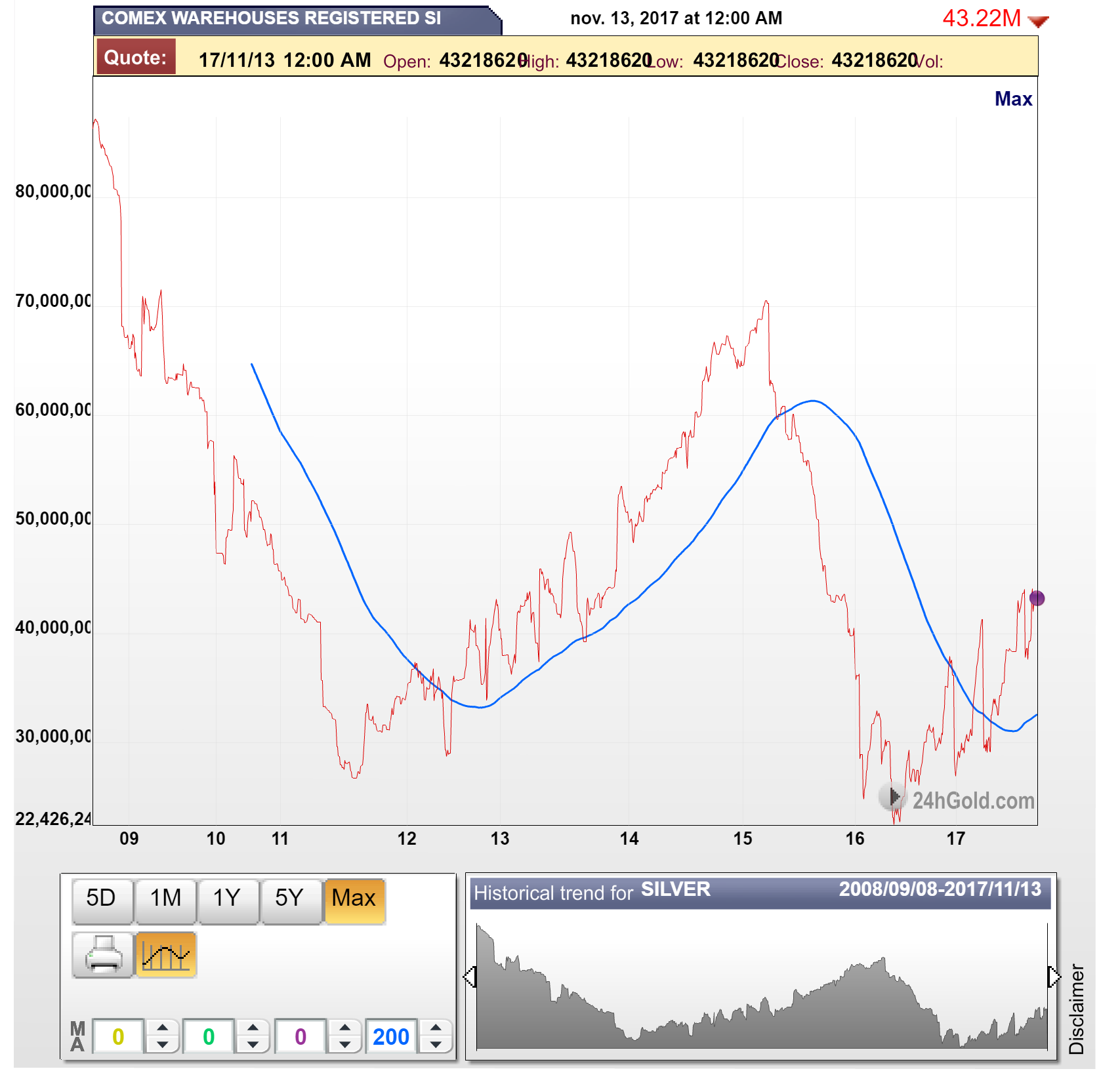Screen dimensions: 1120x1071
Task: Click the x-axis year label 13
Action: pyautogui.click(x=500, y=838)
